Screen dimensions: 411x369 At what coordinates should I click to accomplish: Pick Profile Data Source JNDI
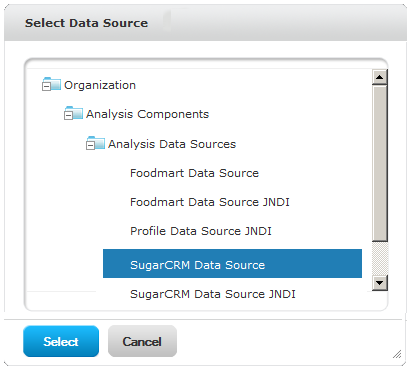pos(201,231)
